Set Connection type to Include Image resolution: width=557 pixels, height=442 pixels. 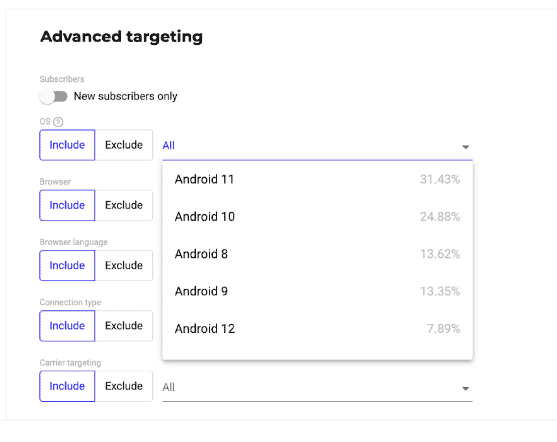coord(67,326)
